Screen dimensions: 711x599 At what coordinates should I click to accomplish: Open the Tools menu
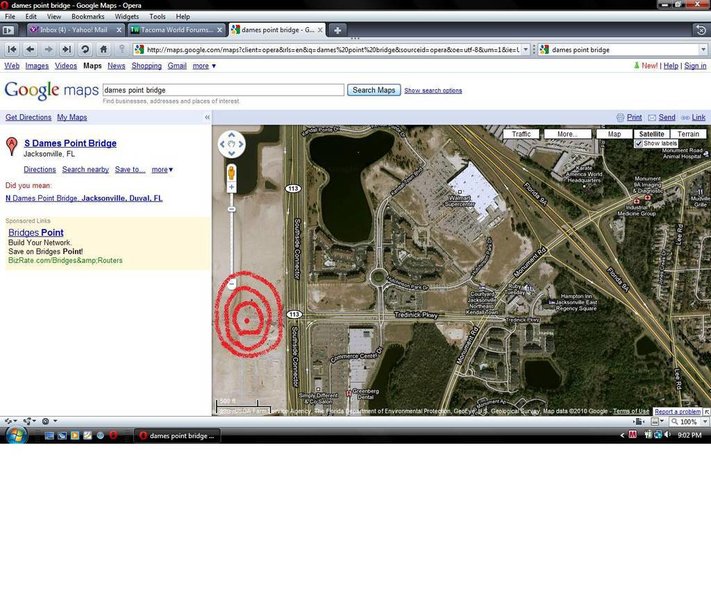pyautogui.click(x=157, y=16)
